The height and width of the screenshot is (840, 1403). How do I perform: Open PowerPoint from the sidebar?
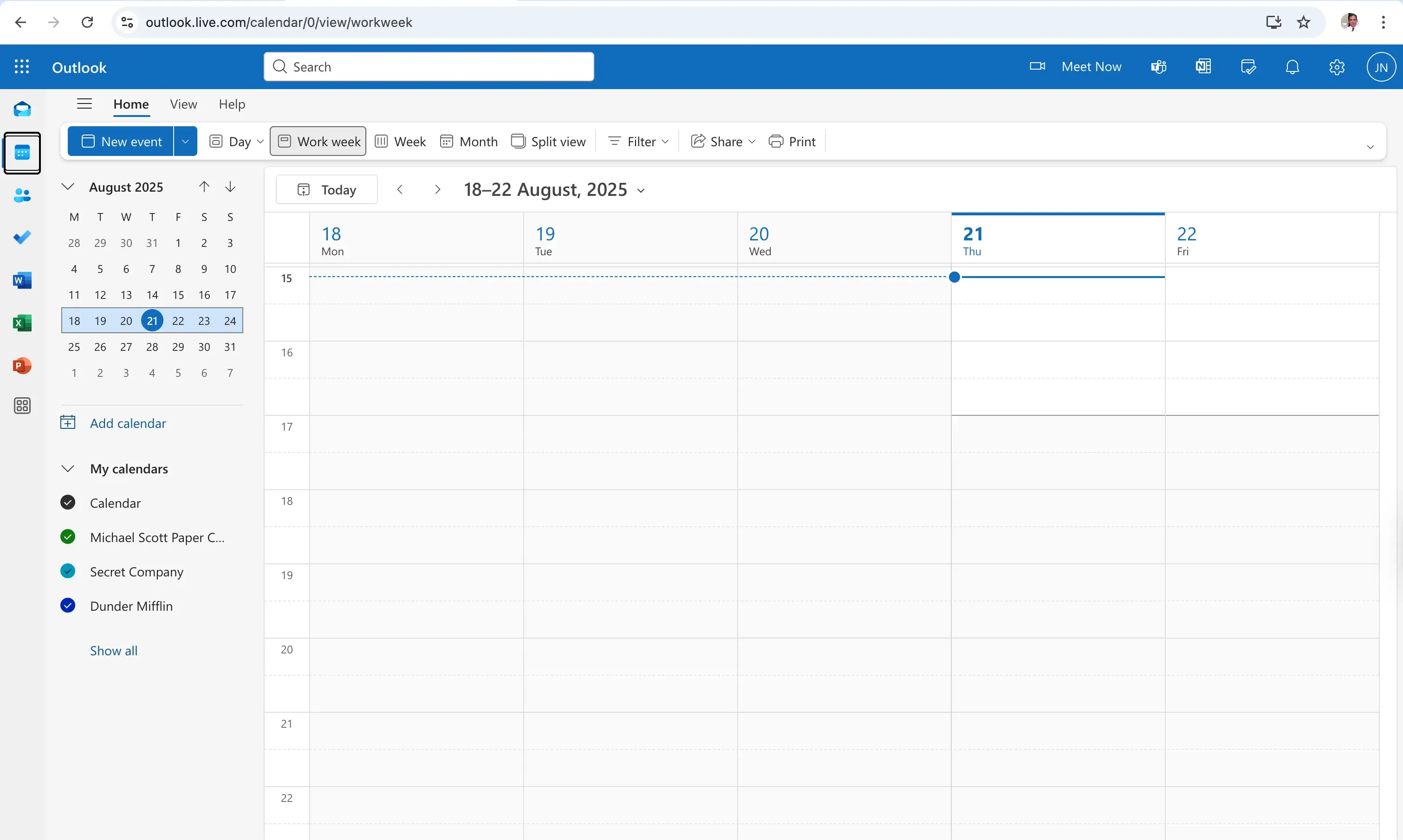tap(22, 366)
